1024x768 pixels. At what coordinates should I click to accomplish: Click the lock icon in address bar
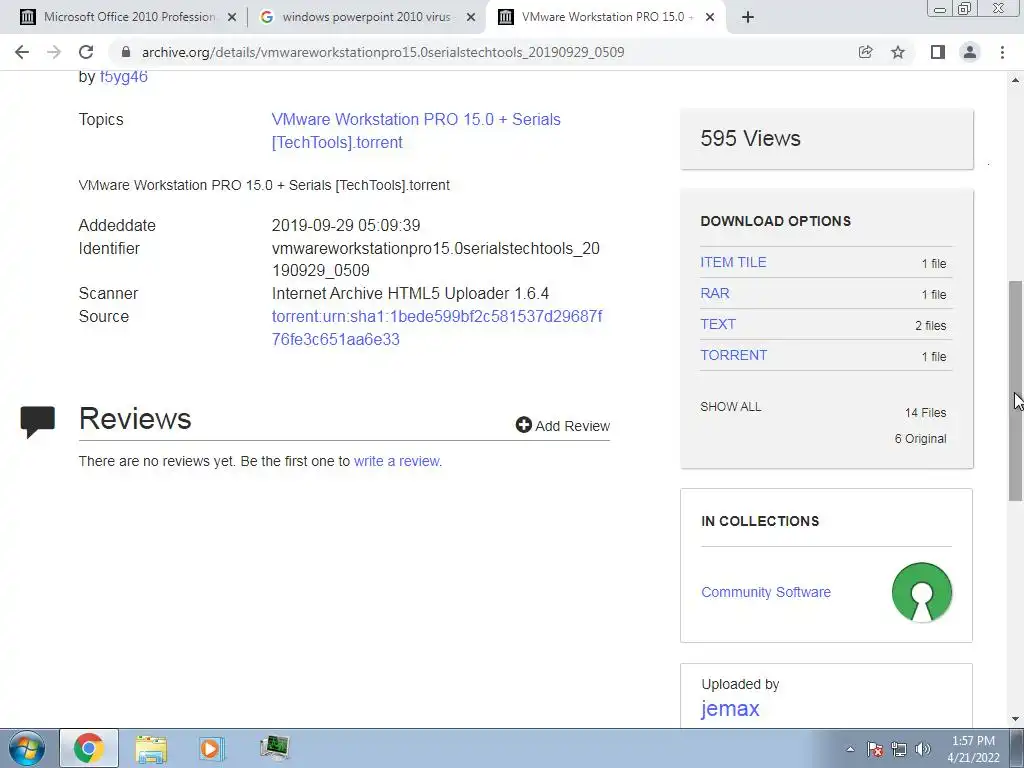click(x=126, y=52)
